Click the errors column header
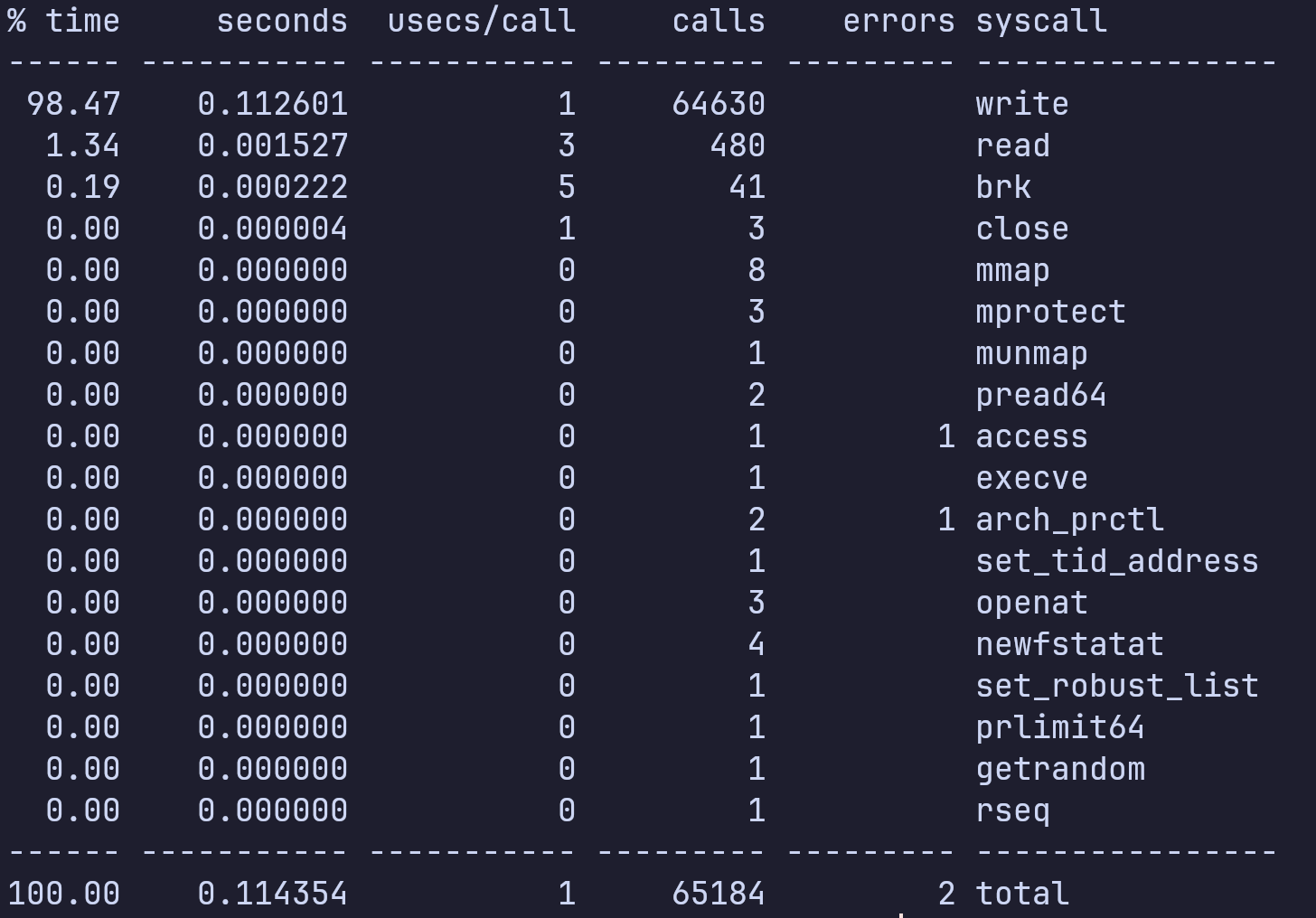 pyautogui.click(x=898, y=21)
